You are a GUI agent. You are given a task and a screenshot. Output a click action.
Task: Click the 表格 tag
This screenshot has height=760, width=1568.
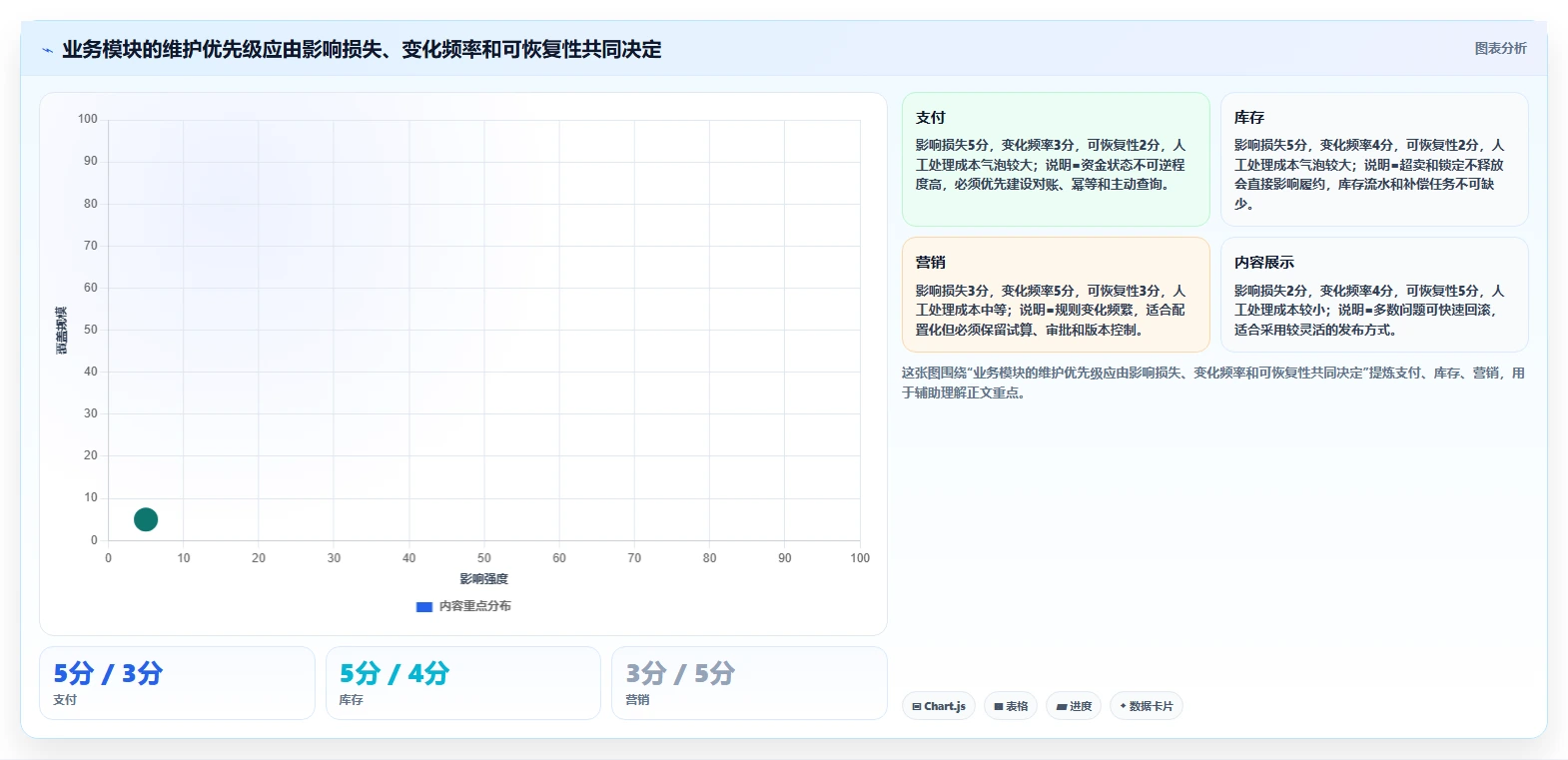pos(1011,706)
